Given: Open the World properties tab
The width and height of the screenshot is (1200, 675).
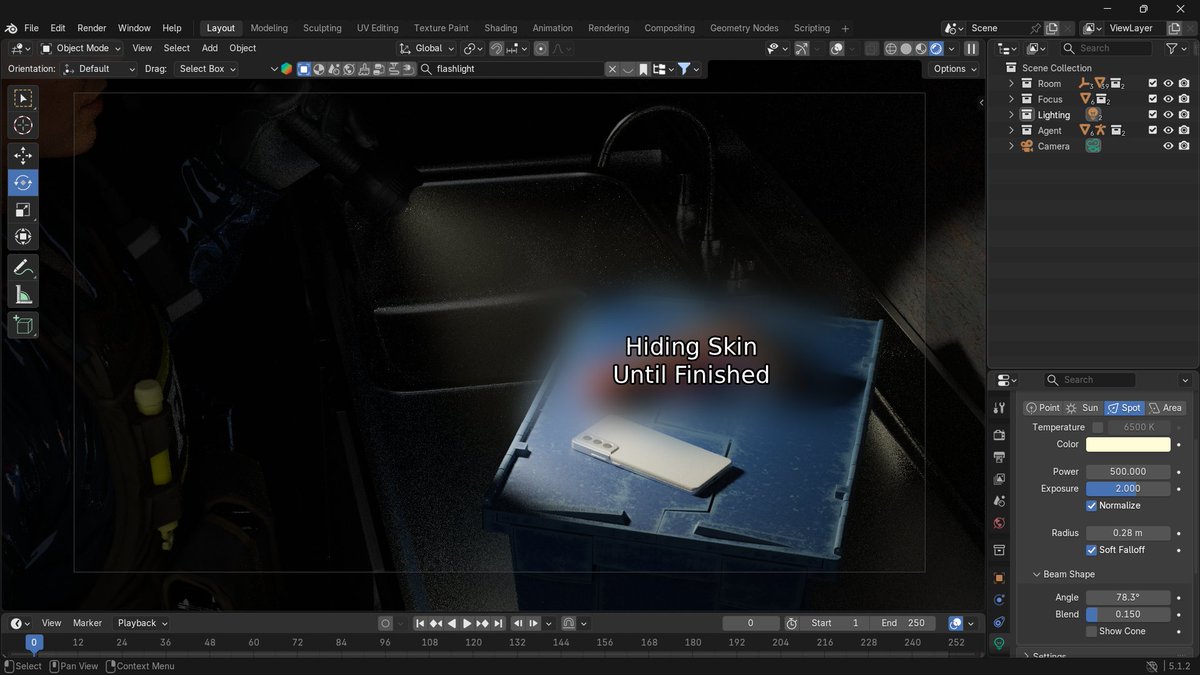Looking at the screenshot, I should click(x=999, y=523).
